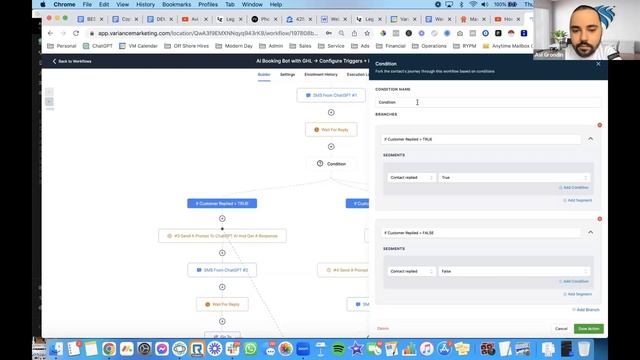Open Messenger from the Dock
640x360 pixels.
click(162, 349)
